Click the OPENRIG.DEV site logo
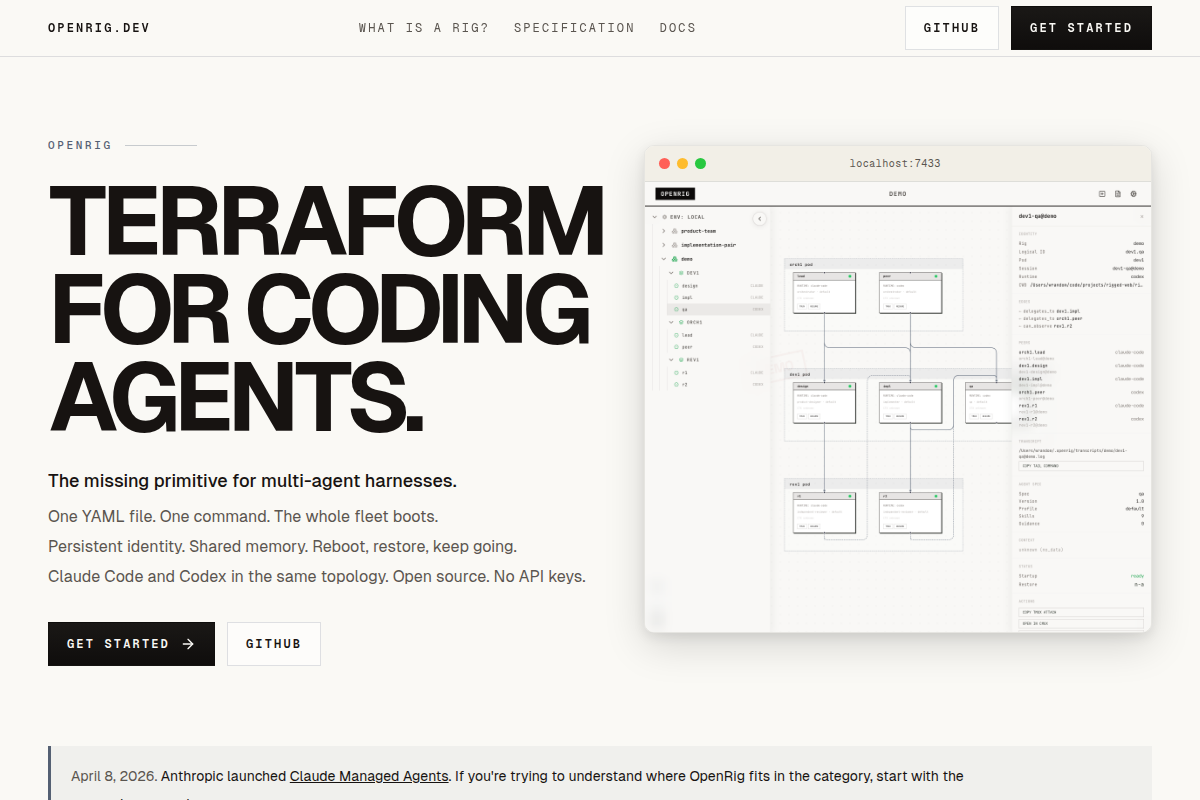Image resolution: width=1200 pixels, height=800 pixels. 99,28
